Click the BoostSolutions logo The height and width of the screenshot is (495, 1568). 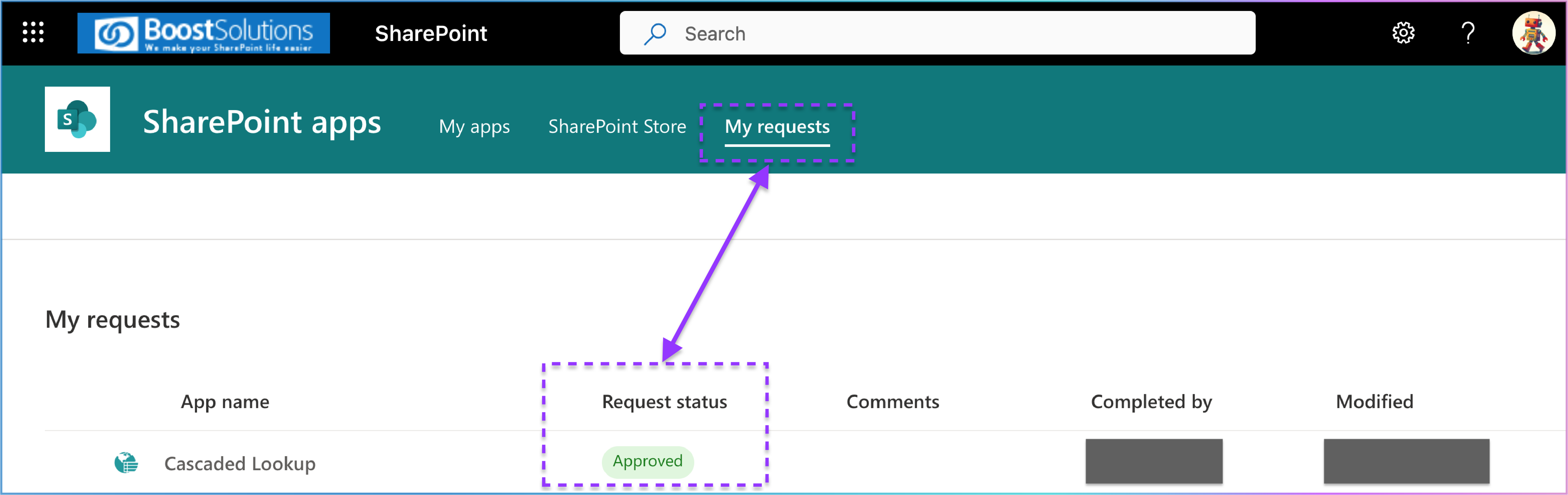pyautogui.click(x=203, y=33)
